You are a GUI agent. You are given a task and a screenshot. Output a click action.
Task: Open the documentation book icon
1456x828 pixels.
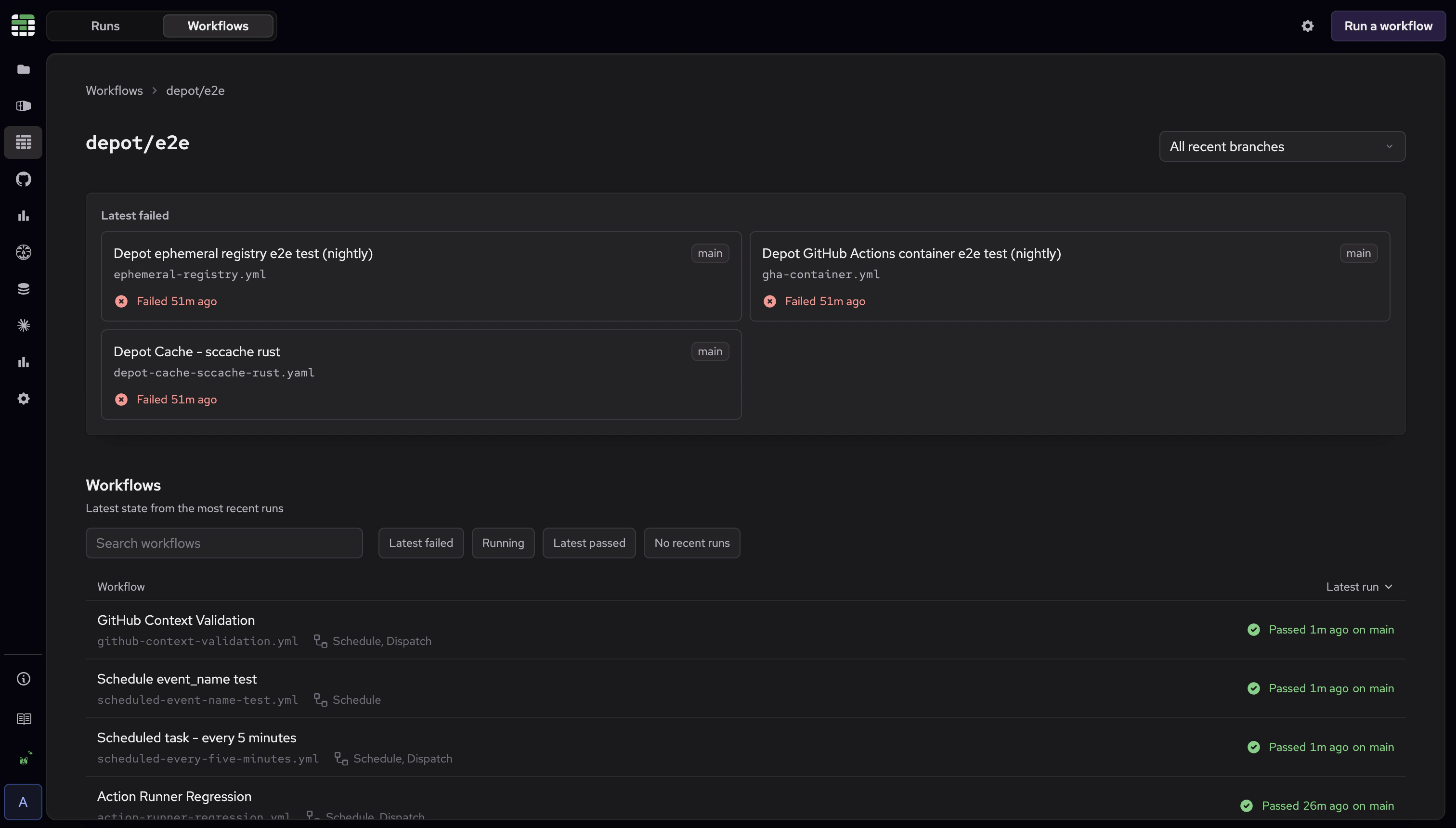(x=23, y=719)
